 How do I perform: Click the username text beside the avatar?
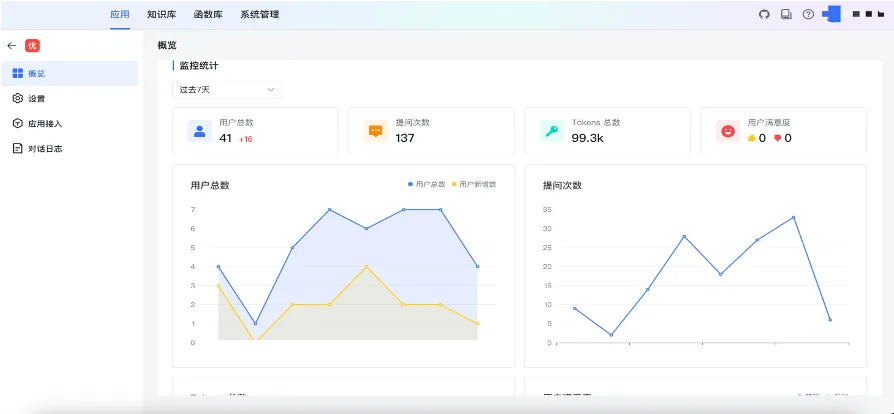coord(868,14)
